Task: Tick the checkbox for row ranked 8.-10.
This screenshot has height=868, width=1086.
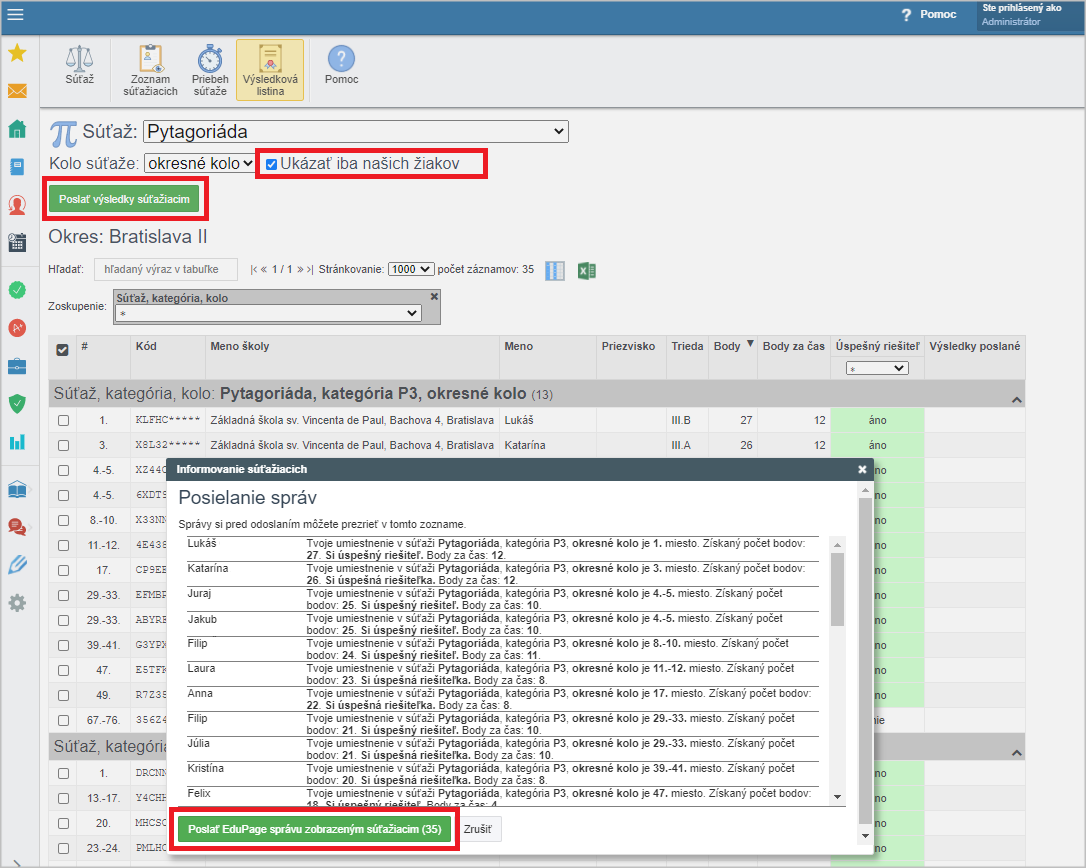Action: 64,520
